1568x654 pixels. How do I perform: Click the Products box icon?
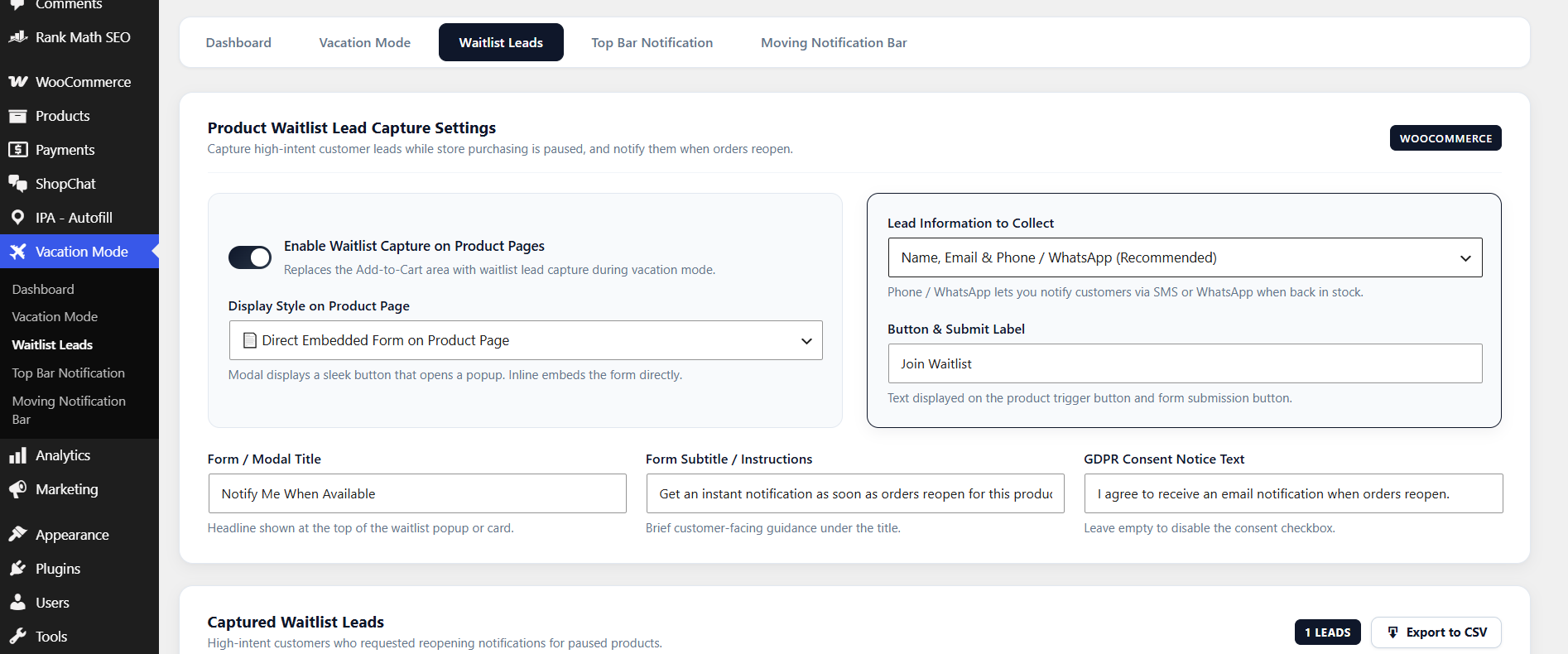coord(17,116)
